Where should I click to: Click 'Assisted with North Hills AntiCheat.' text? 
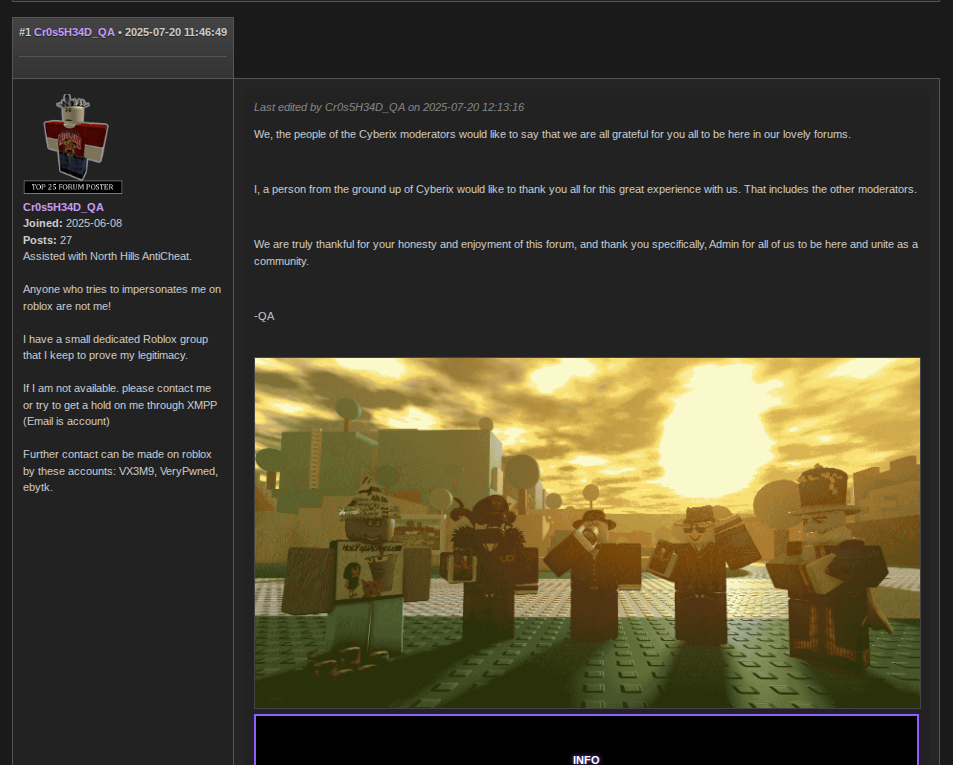(108, 256)
